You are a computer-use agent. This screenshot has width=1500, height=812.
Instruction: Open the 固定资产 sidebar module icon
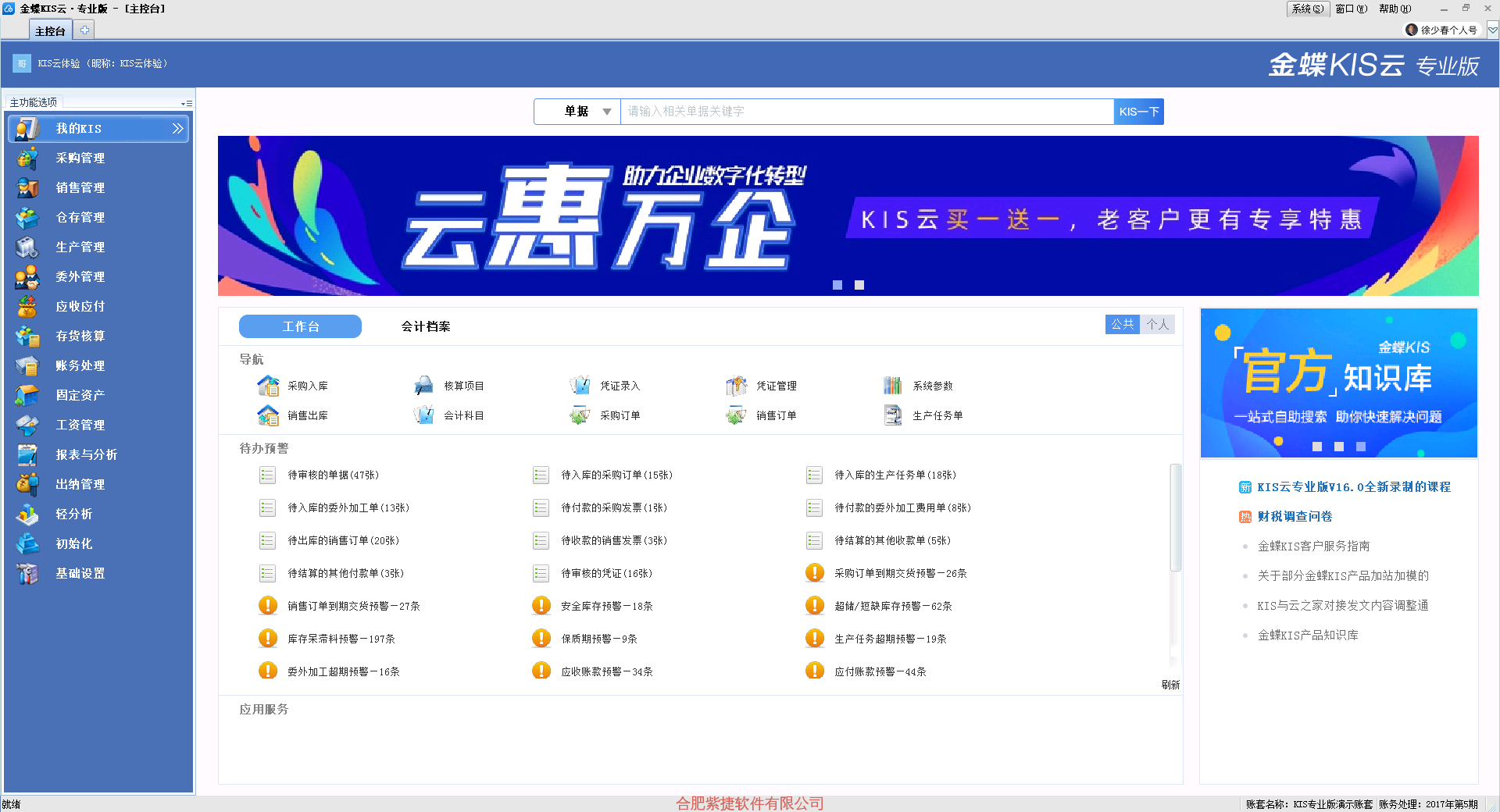(x=27, y=395)
